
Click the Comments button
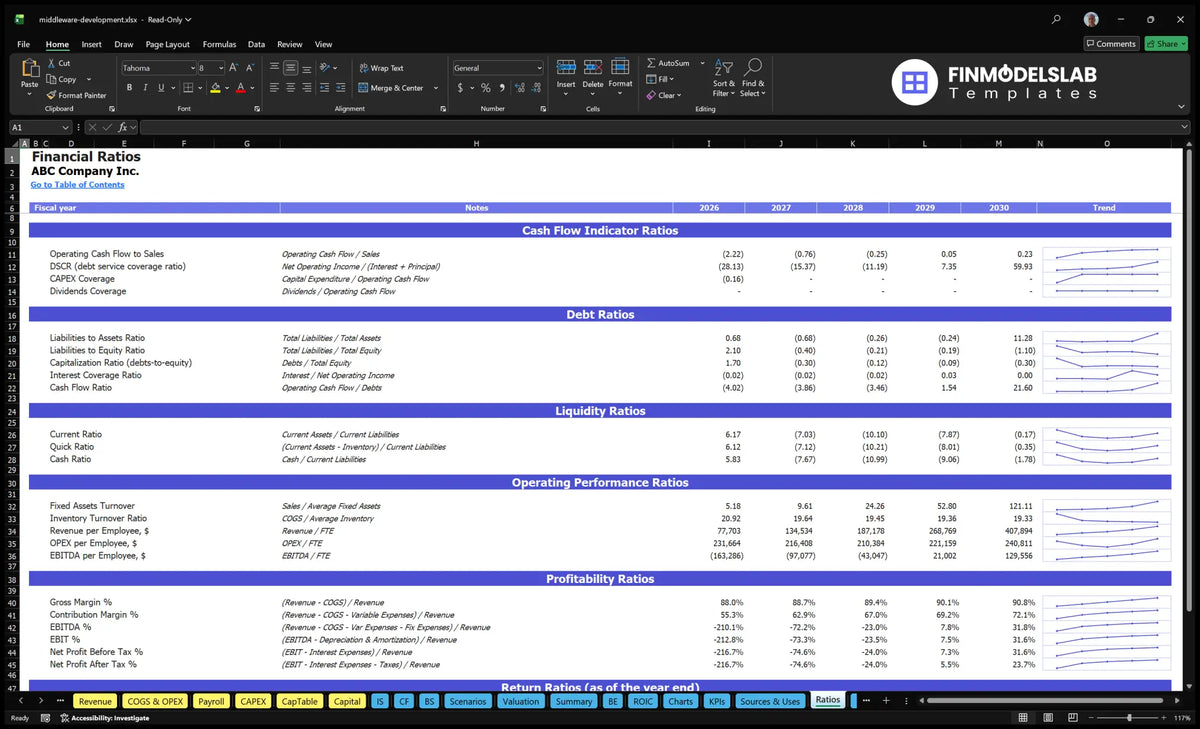(1111, 44)
